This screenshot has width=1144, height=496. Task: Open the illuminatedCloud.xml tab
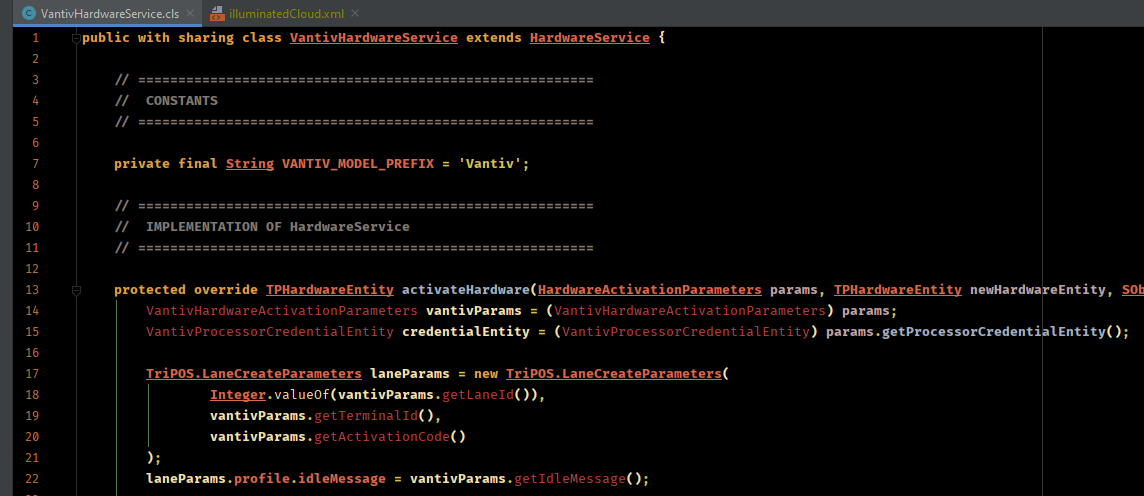point(285,13)
